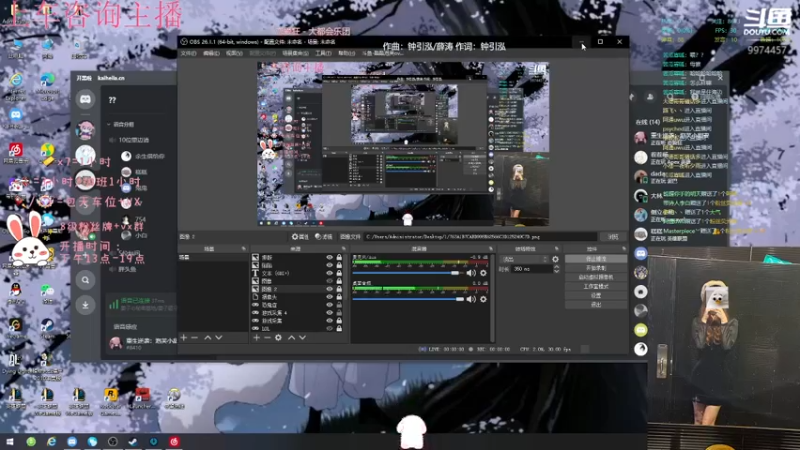Viewport: 800px width, 450px height.
Task: Collapse 语音分组 category in Kaiheila
Action: (121, 124)
